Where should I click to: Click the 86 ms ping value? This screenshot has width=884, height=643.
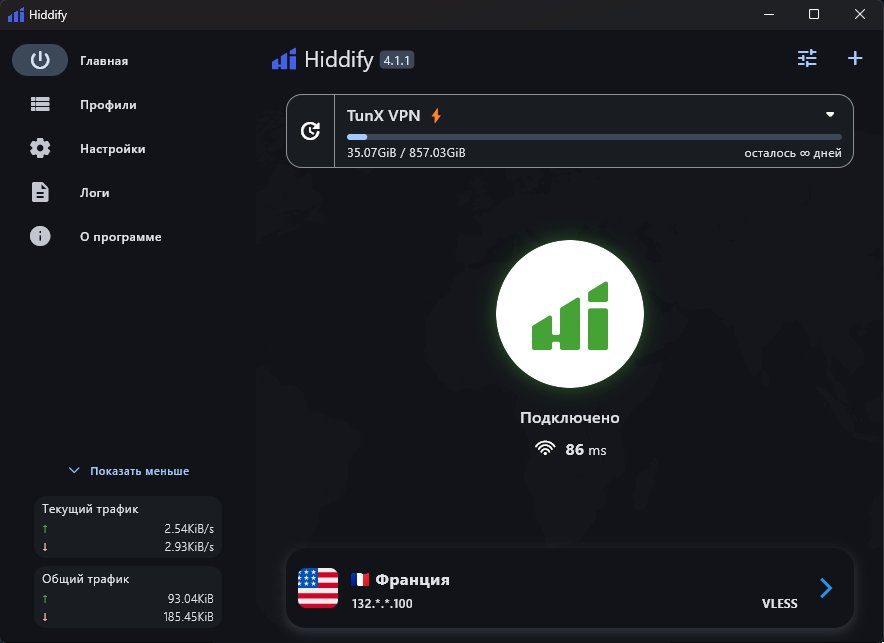click(586, 450)
